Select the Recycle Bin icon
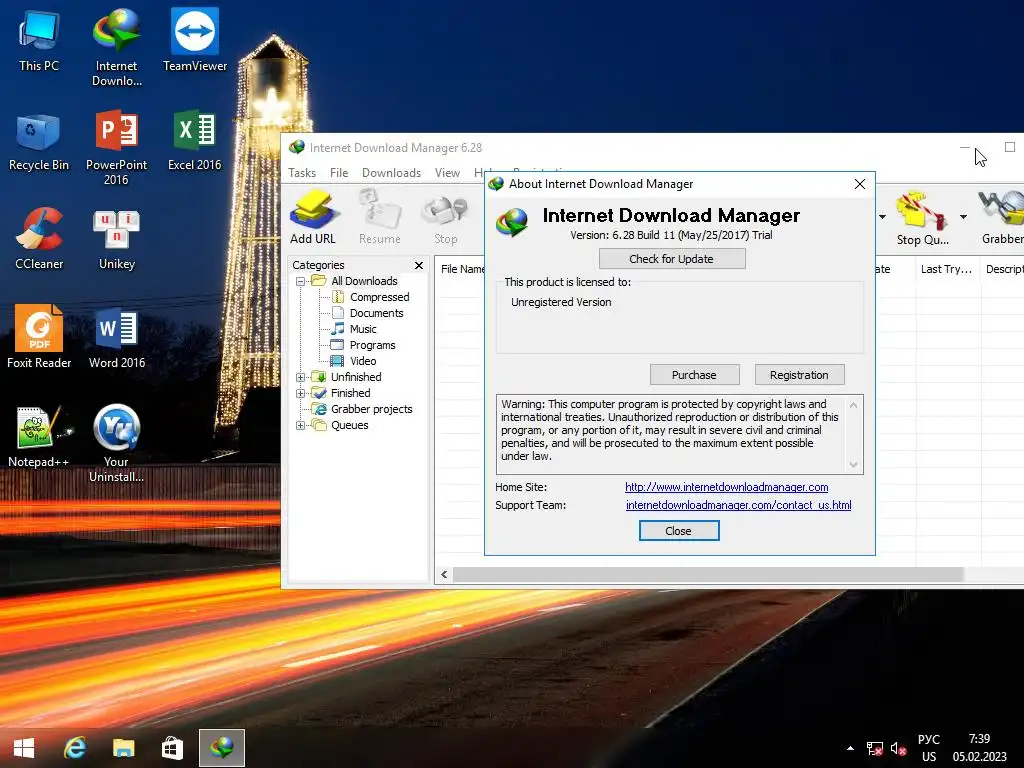 (39, 142)
